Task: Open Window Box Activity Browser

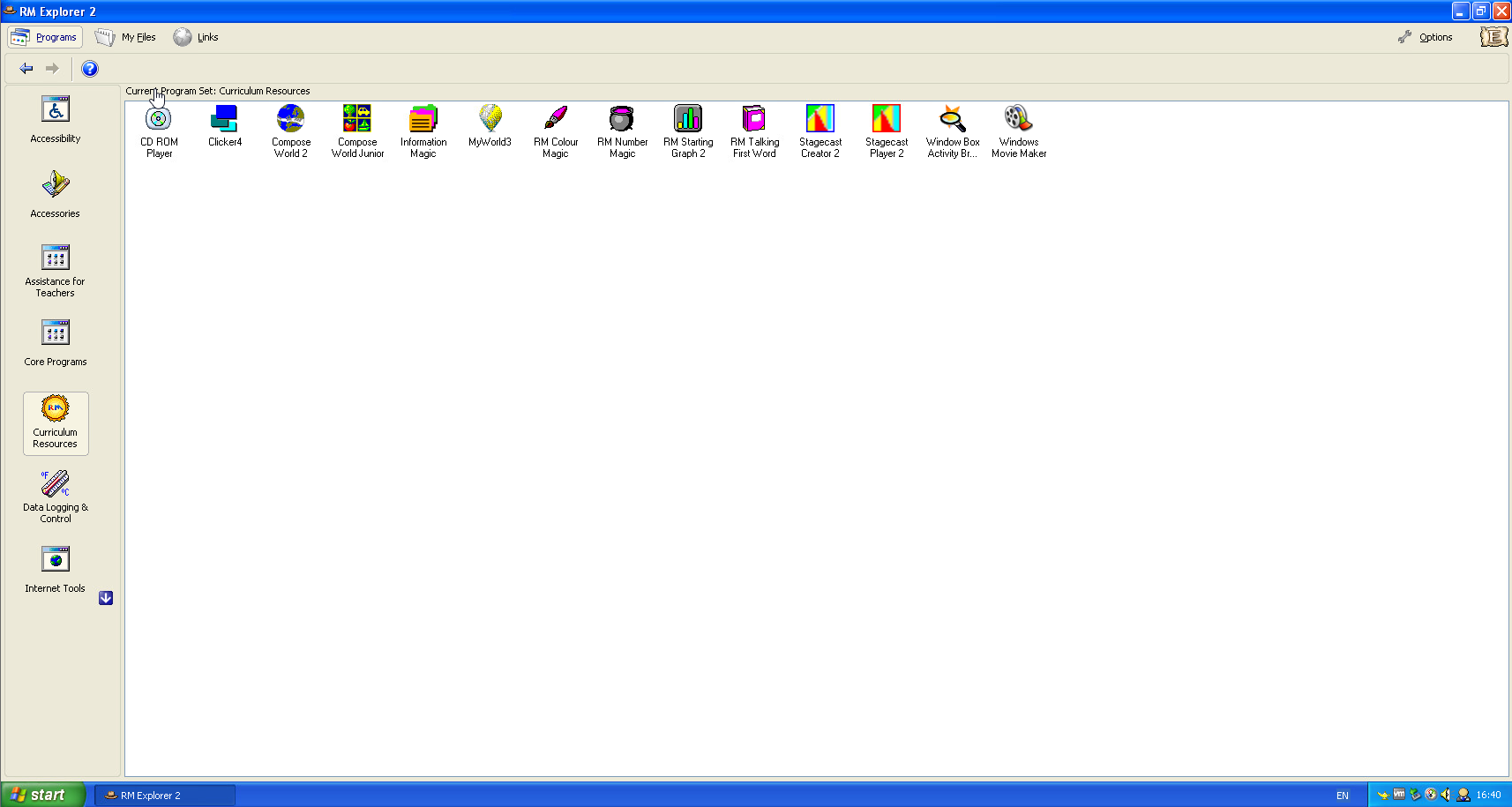Action: [953, 131]
